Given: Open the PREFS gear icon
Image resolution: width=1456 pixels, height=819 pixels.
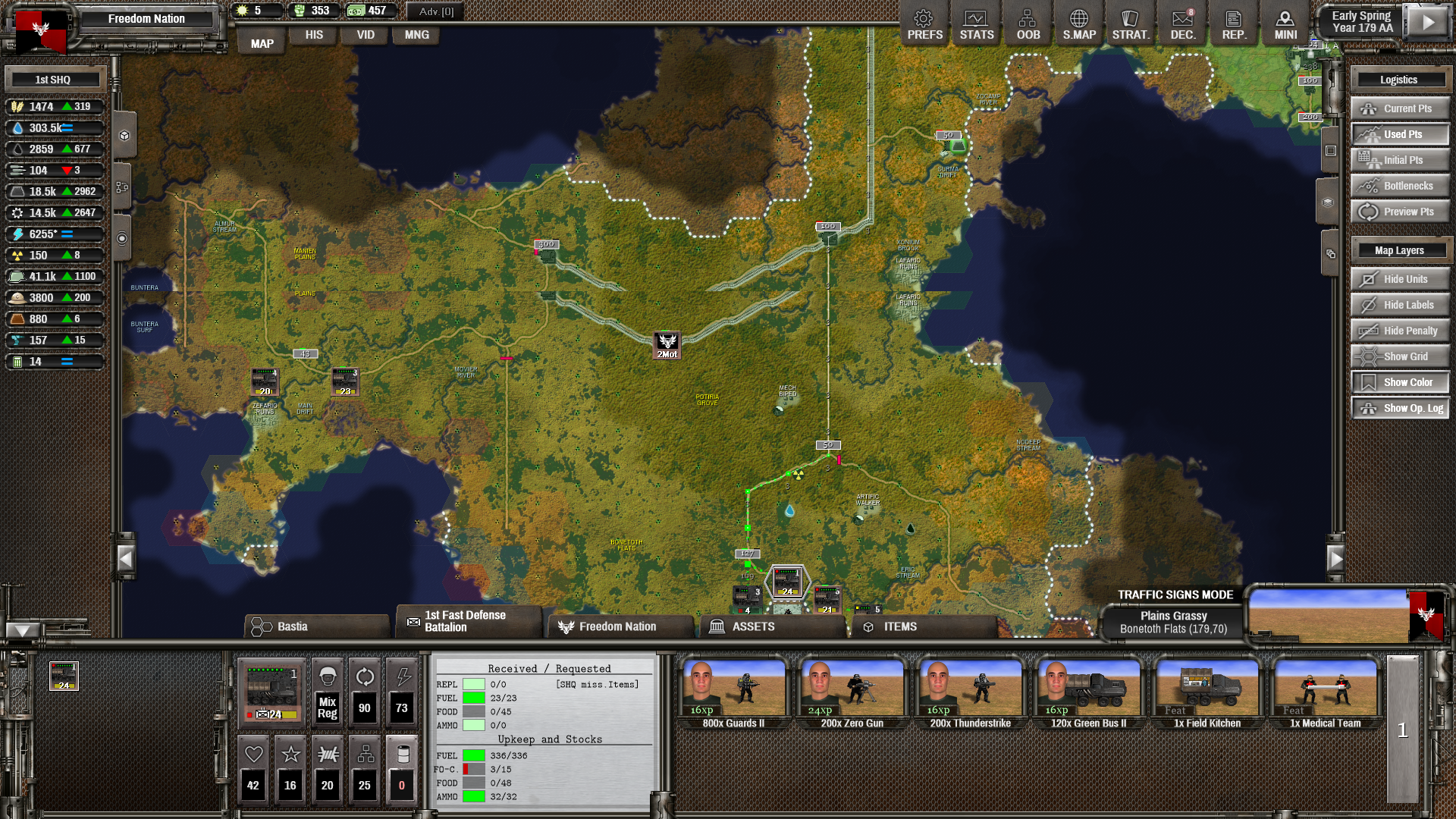Looking at the screenshot, I should tap(924, 24).
